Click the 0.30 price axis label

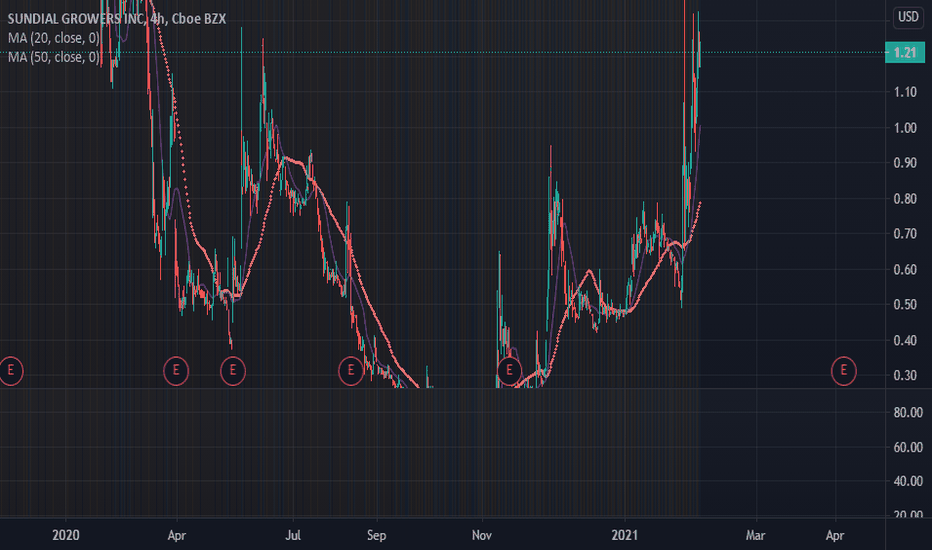[905, 375]
